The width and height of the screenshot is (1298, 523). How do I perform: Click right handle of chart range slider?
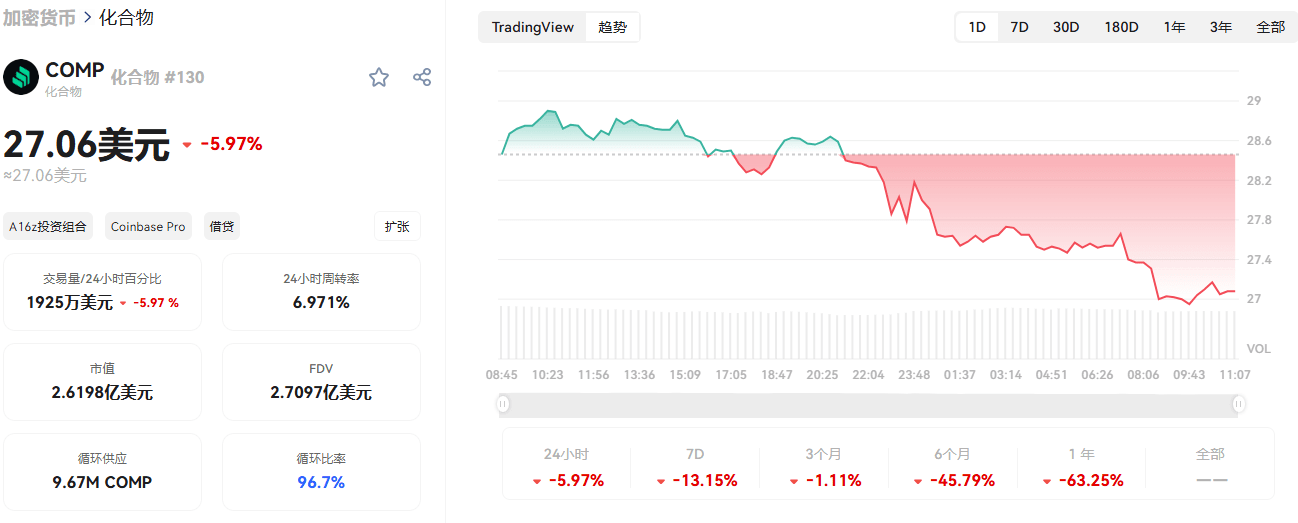coord(1239,404)
